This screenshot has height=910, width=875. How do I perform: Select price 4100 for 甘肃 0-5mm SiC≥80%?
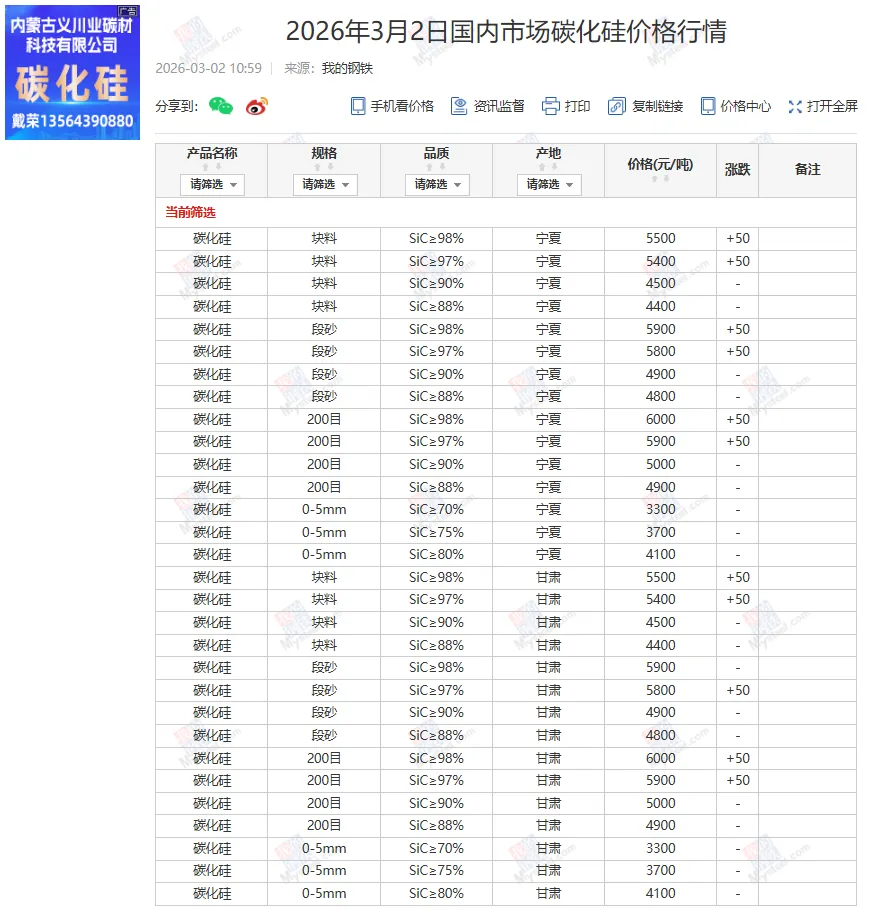pos(660,894)
